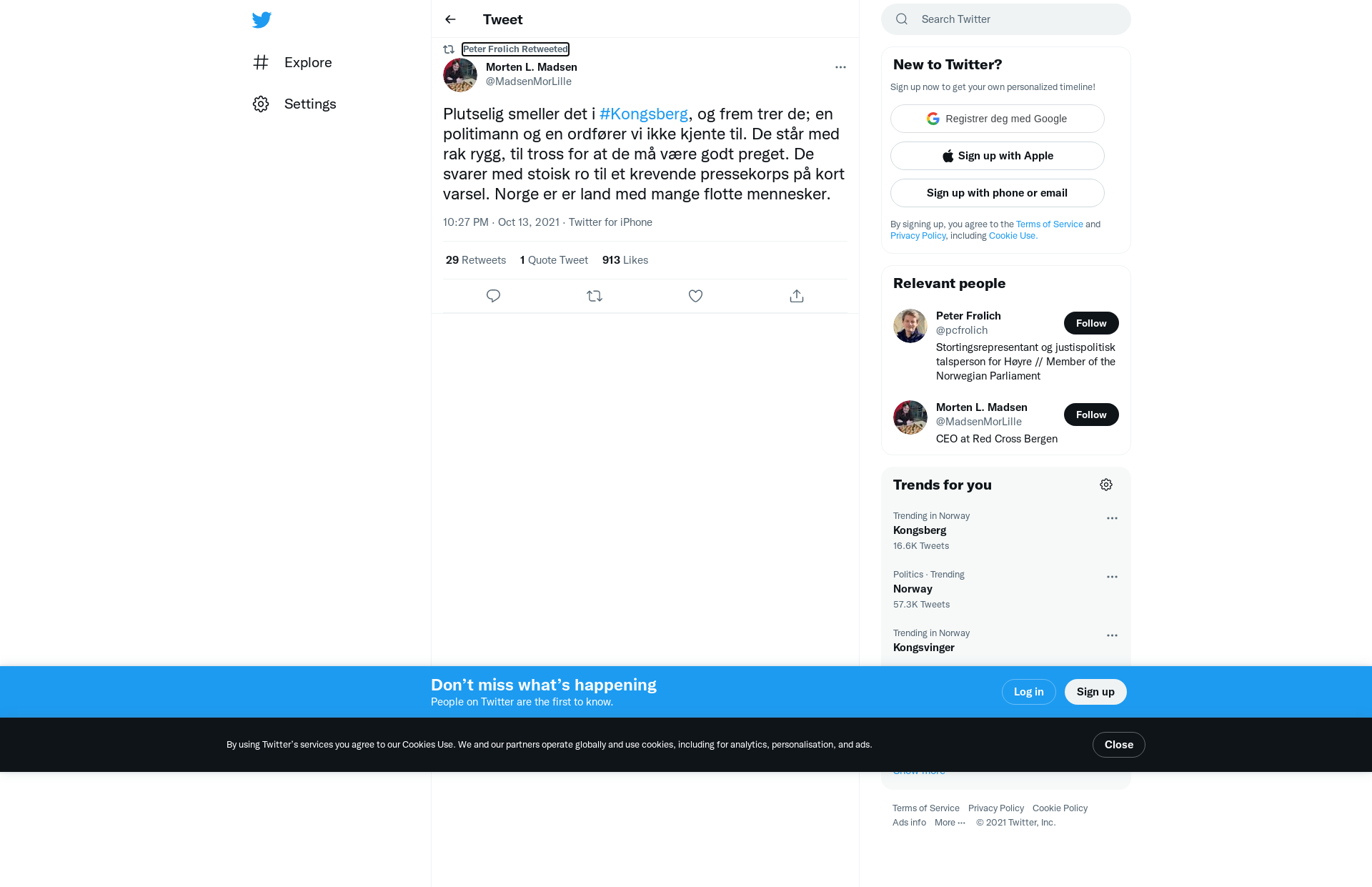Close the cookie notice banner
This screenshot has width=1372, height=887.
(1119, 745)
